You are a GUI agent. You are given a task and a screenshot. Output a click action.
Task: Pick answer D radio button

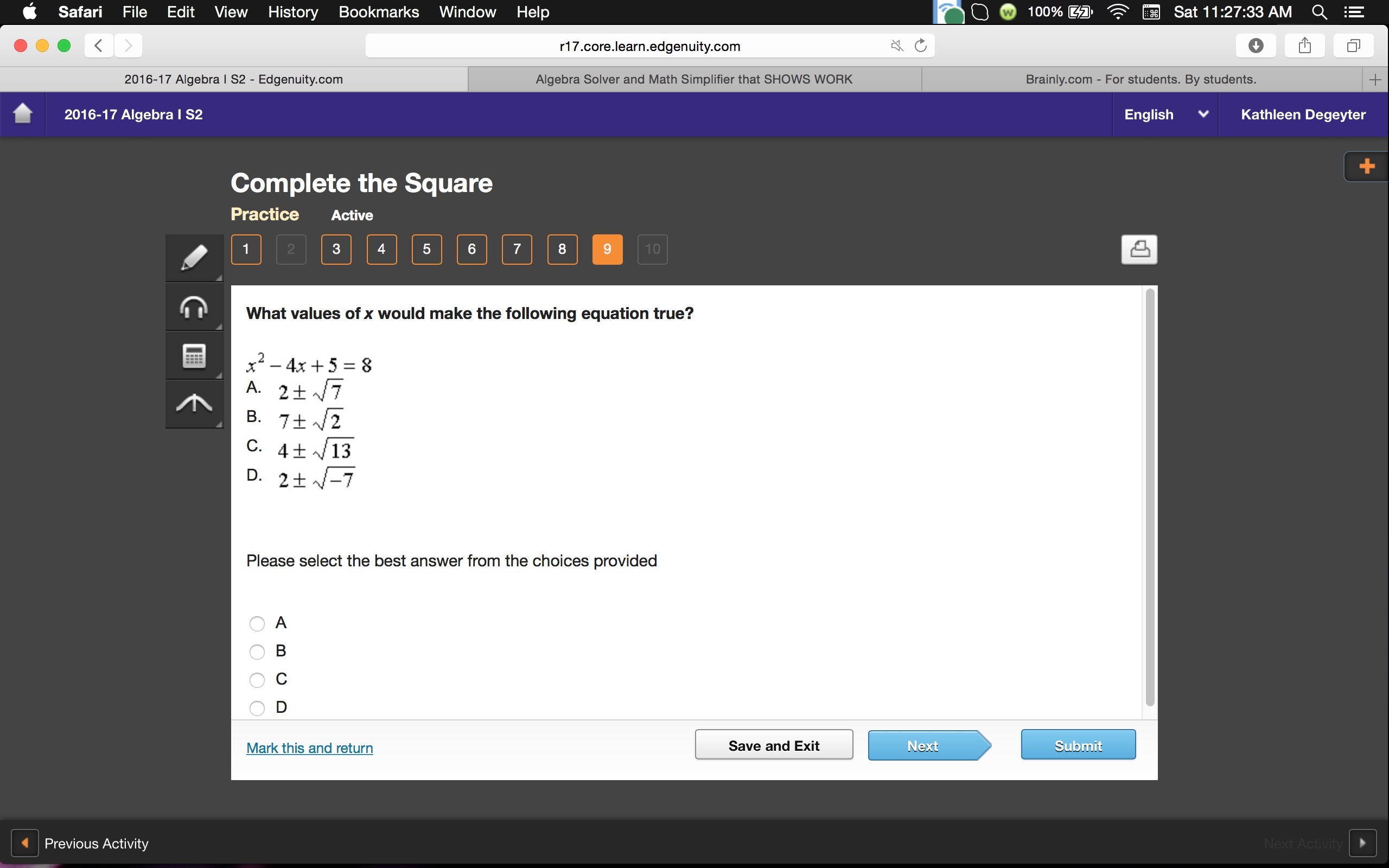tap(257, 708)
